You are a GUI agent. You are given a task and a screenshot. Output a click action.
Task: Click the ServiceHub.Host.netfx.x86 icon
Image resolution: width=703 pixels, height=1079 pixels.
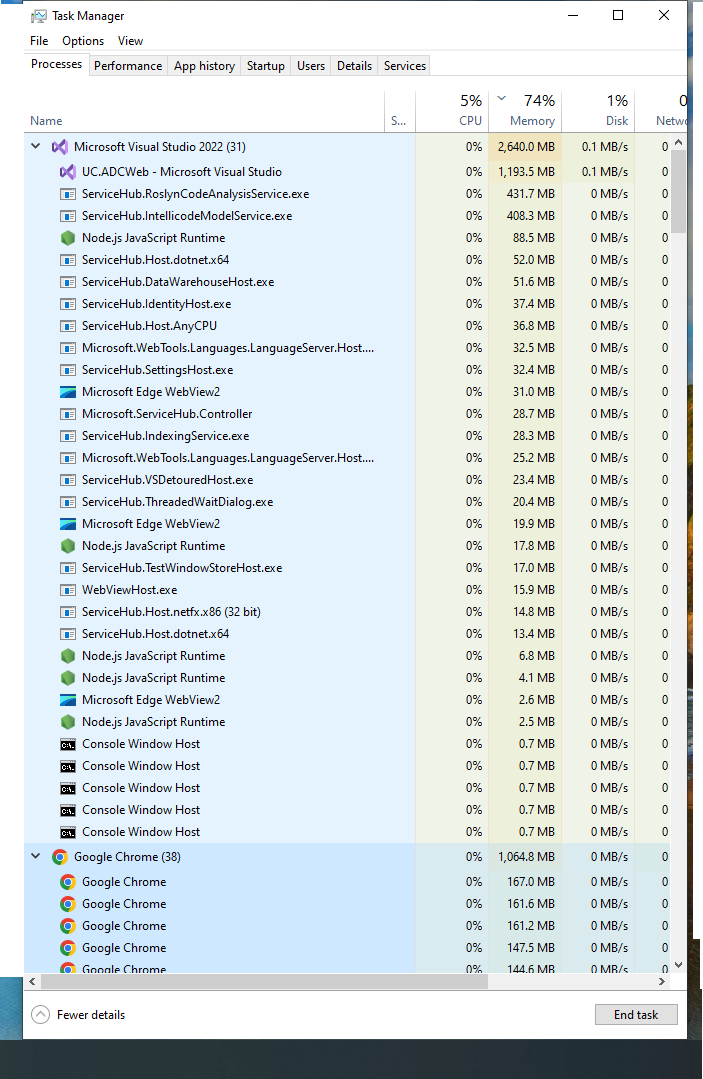(67, 612)
